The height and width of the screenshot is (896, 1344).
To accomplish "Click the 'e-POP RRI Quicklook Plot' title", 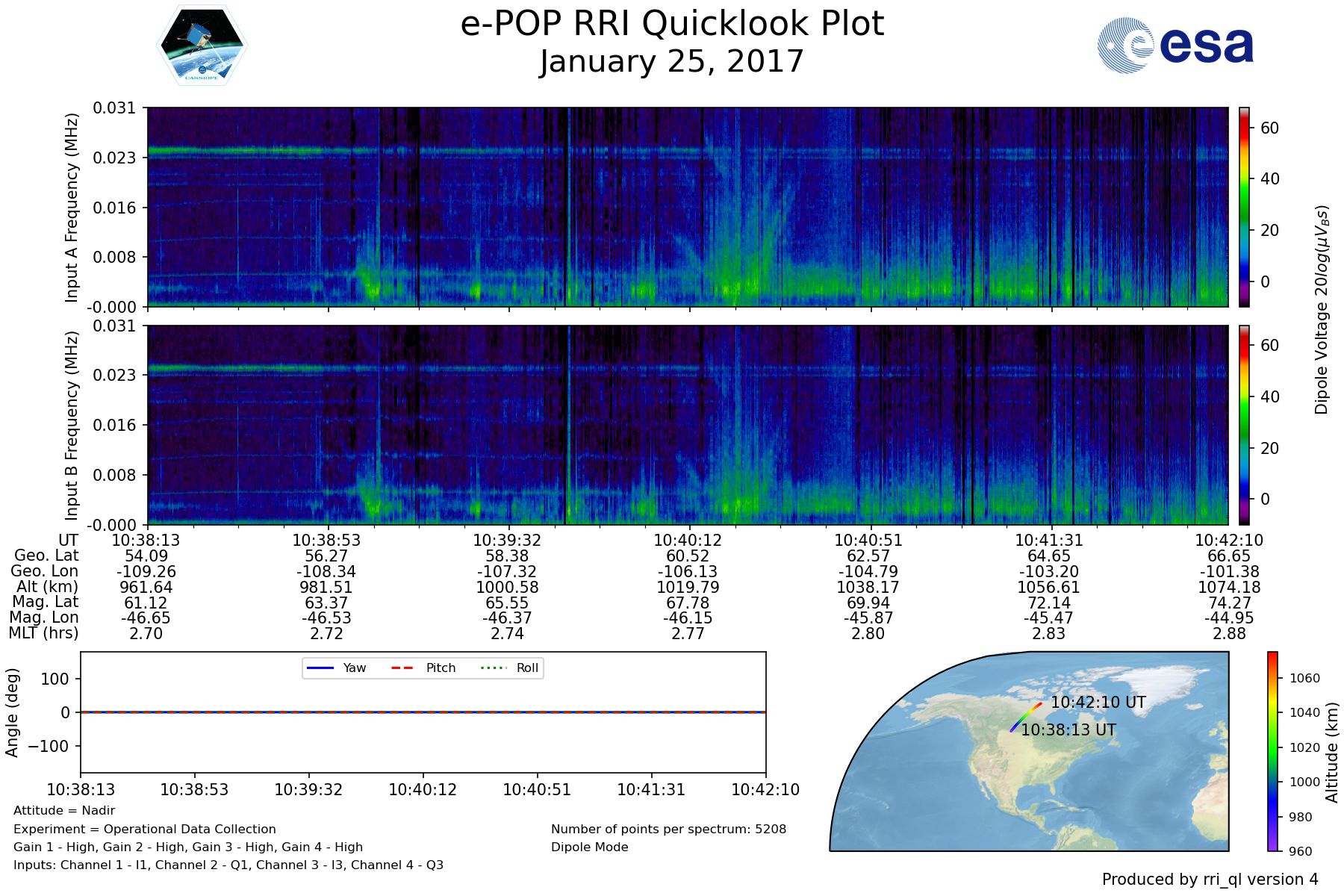I will click(672, 24).
